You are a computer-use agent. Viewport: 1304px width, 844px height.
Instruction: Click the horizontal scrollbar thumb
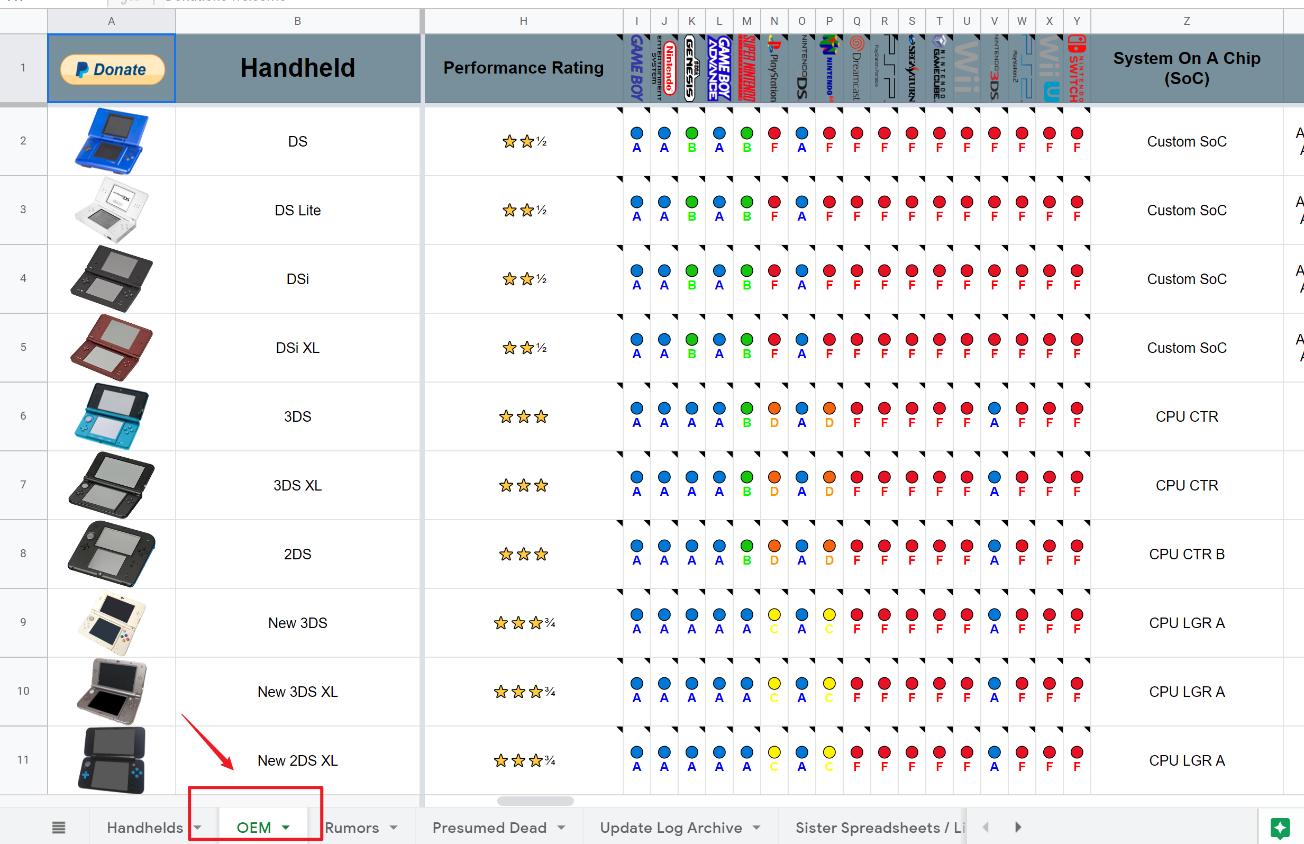(x=535, y=801)
